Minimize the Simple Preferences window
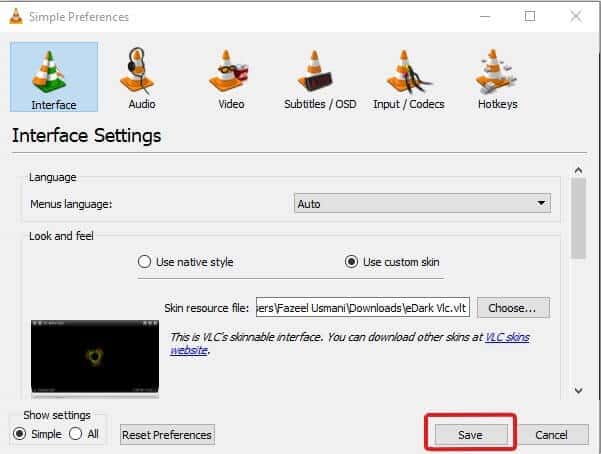The height and width of the screenshot is (454, 601). tap(485, 16)
